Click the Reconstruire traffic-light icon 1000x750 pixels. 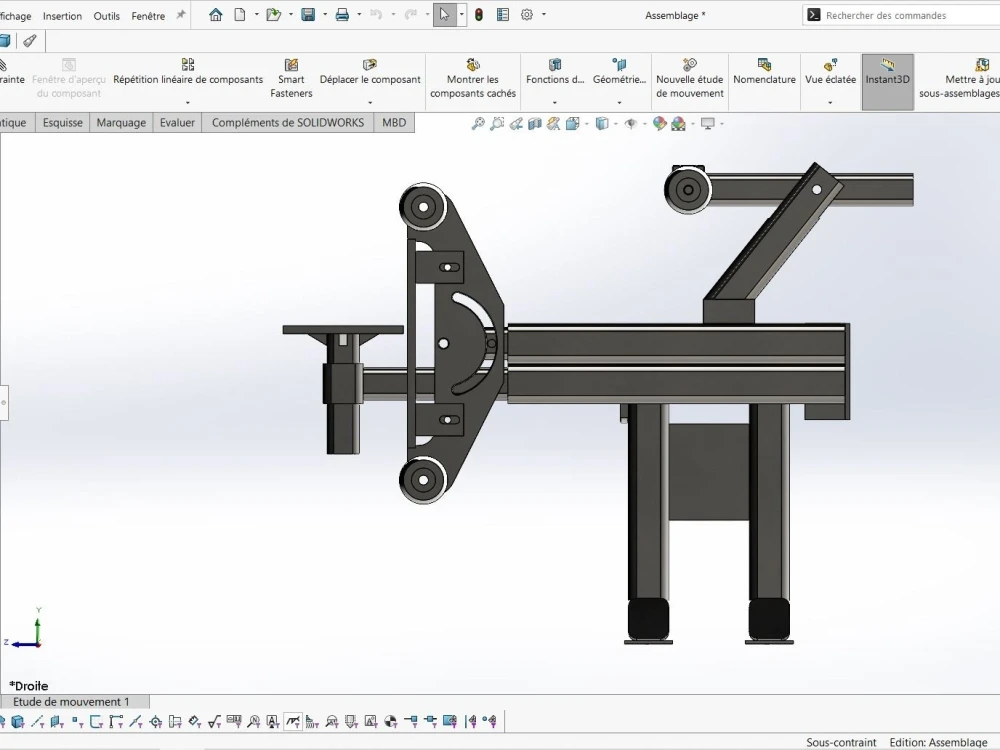coord(478,15)
